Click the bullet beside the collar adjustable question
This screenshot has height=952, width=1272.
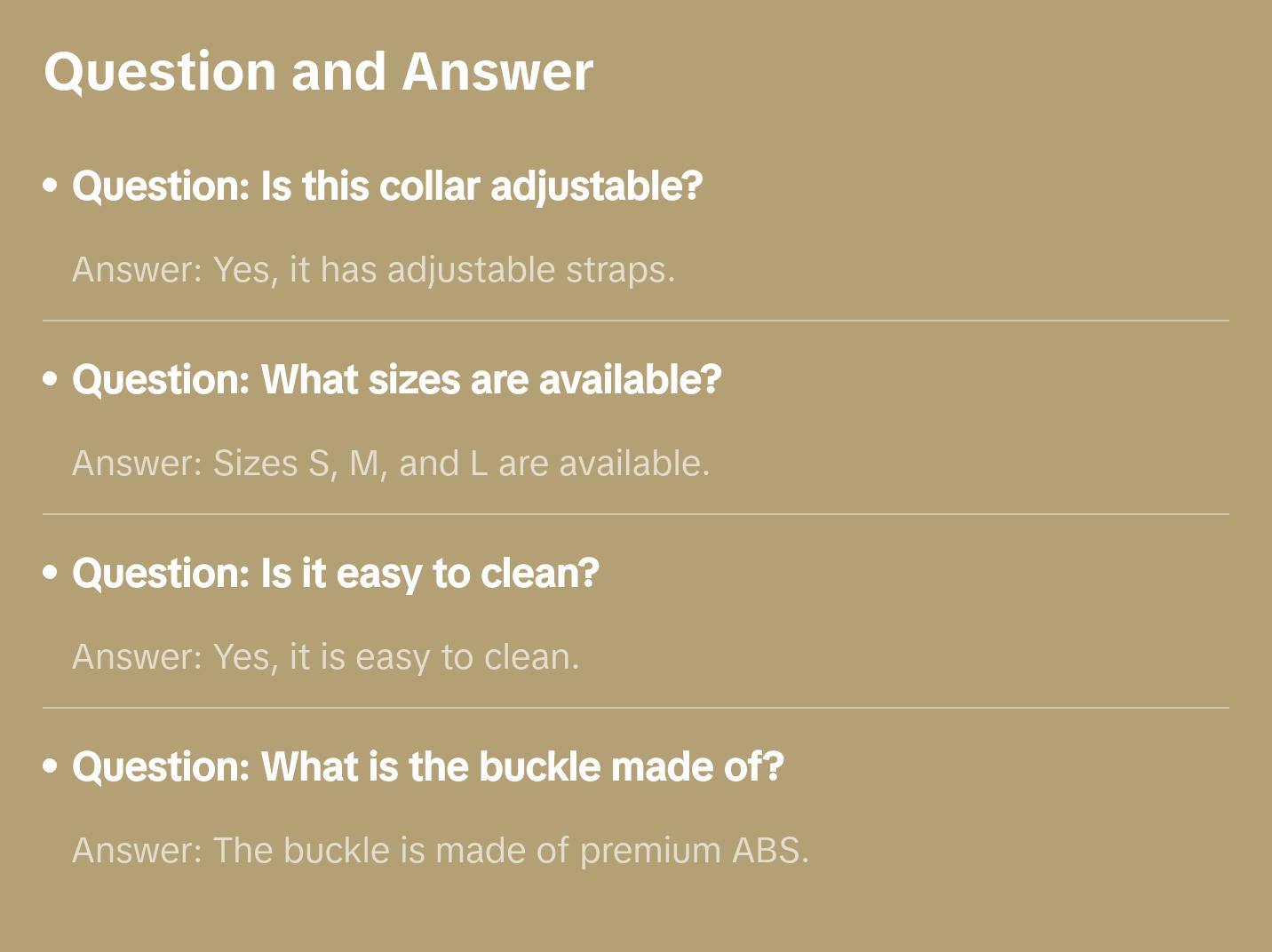point(51,186)
